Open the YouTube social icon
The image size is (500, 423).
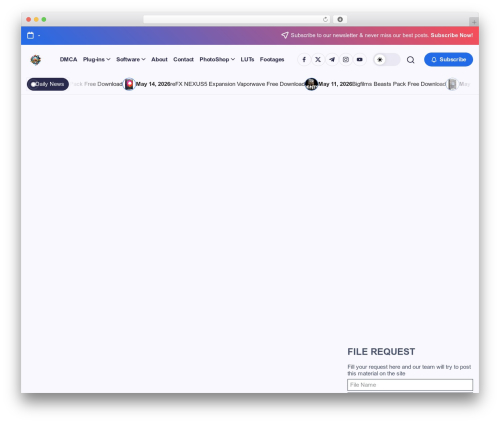click(x=360, y=60)
